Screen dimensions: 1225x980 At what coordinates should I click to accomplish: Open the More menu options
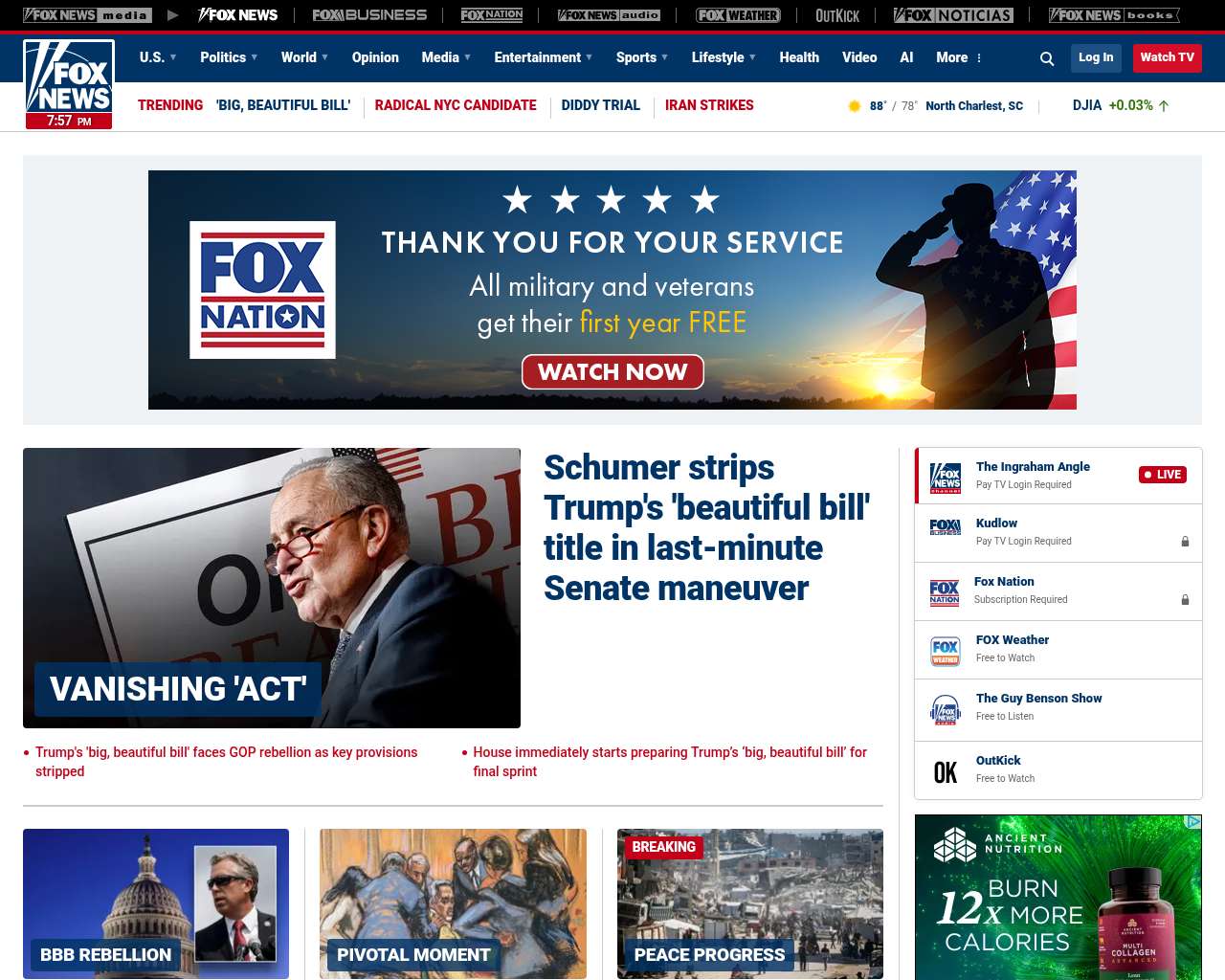click(959, 57)
